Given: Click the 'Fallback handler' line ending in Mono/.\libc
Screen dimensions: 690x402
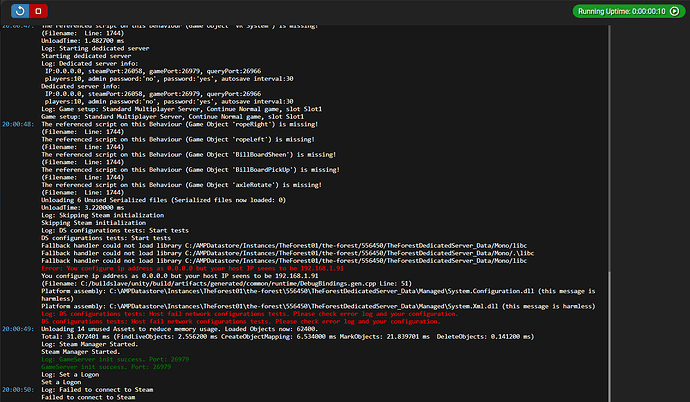Looking at the screenshot, I should [x=287, y=253].
